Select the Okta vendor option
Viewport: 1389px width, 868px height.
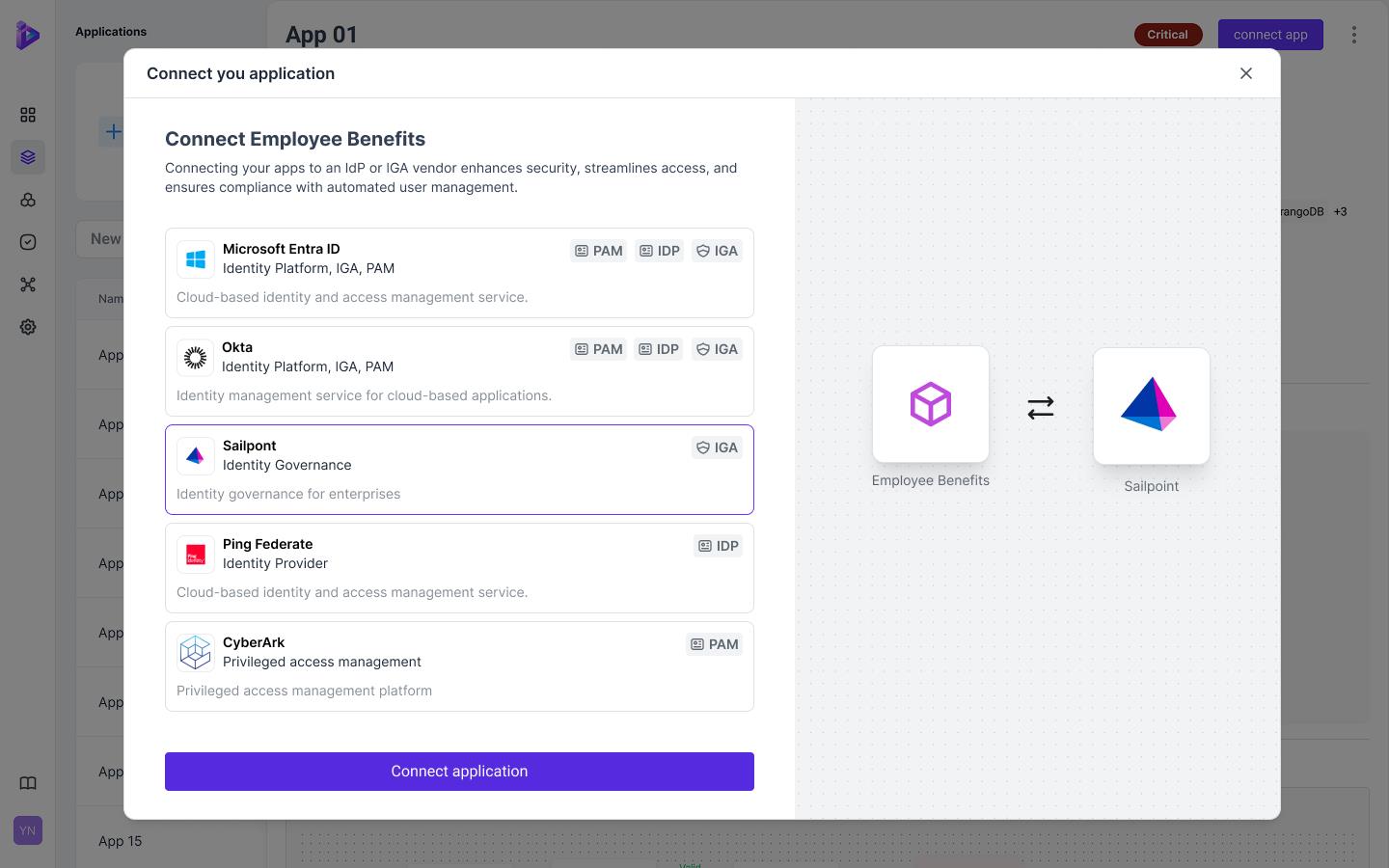(459, 371)
